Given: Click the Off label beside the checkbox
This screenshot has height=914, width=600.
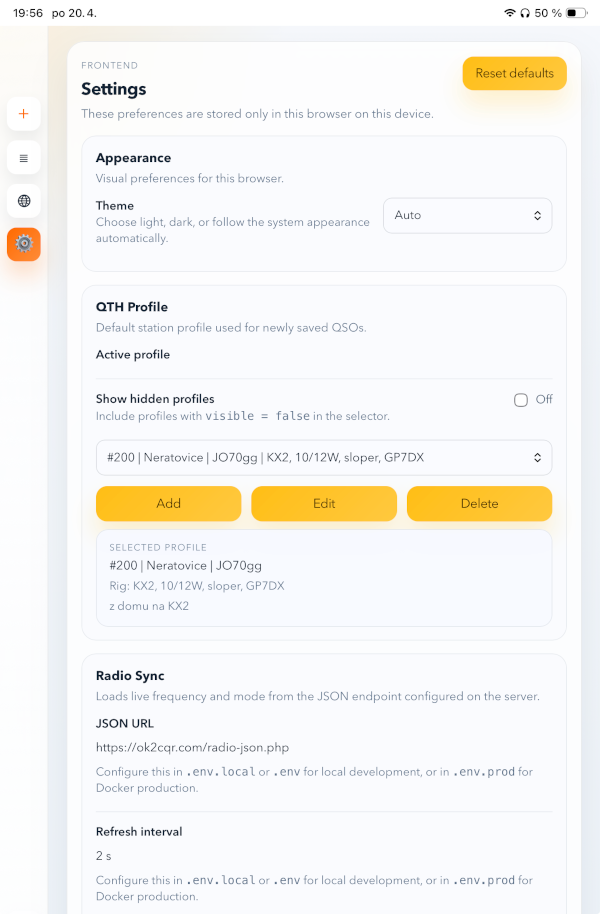Looking at the screenshot, I should (544, 400).
